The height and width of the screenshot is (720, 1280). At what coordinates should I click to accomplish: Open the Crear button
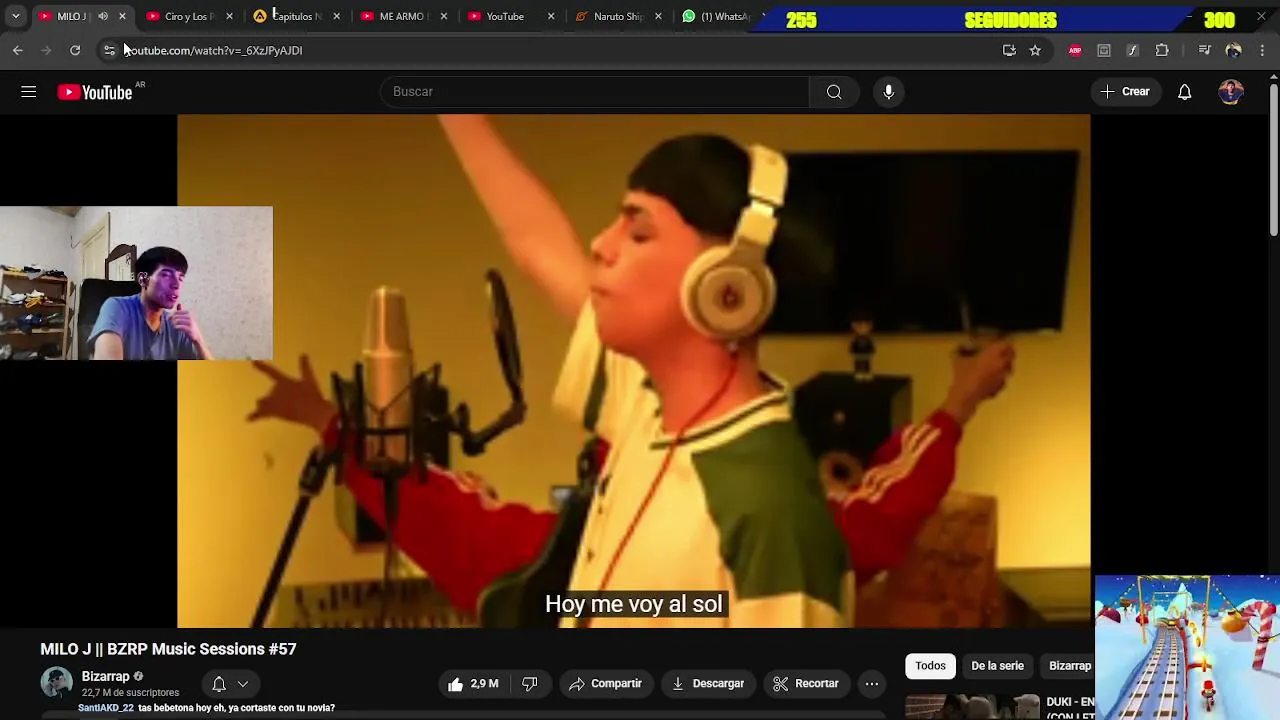1125,91
